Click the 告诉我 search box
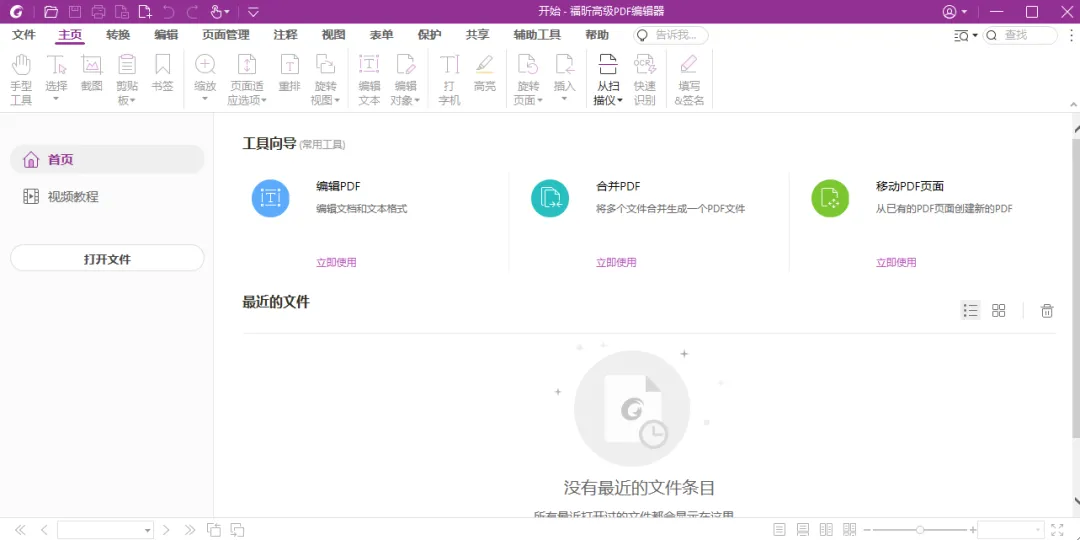Screen dimensions: 1080x540 click(x=670, y=35)
